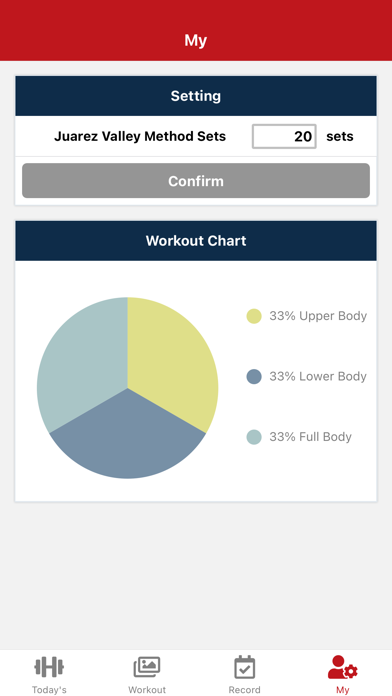Viewport: 392px width, 696px height.
Task: Open the Today's dumbbell icon
Action: [x=49, y=667]
